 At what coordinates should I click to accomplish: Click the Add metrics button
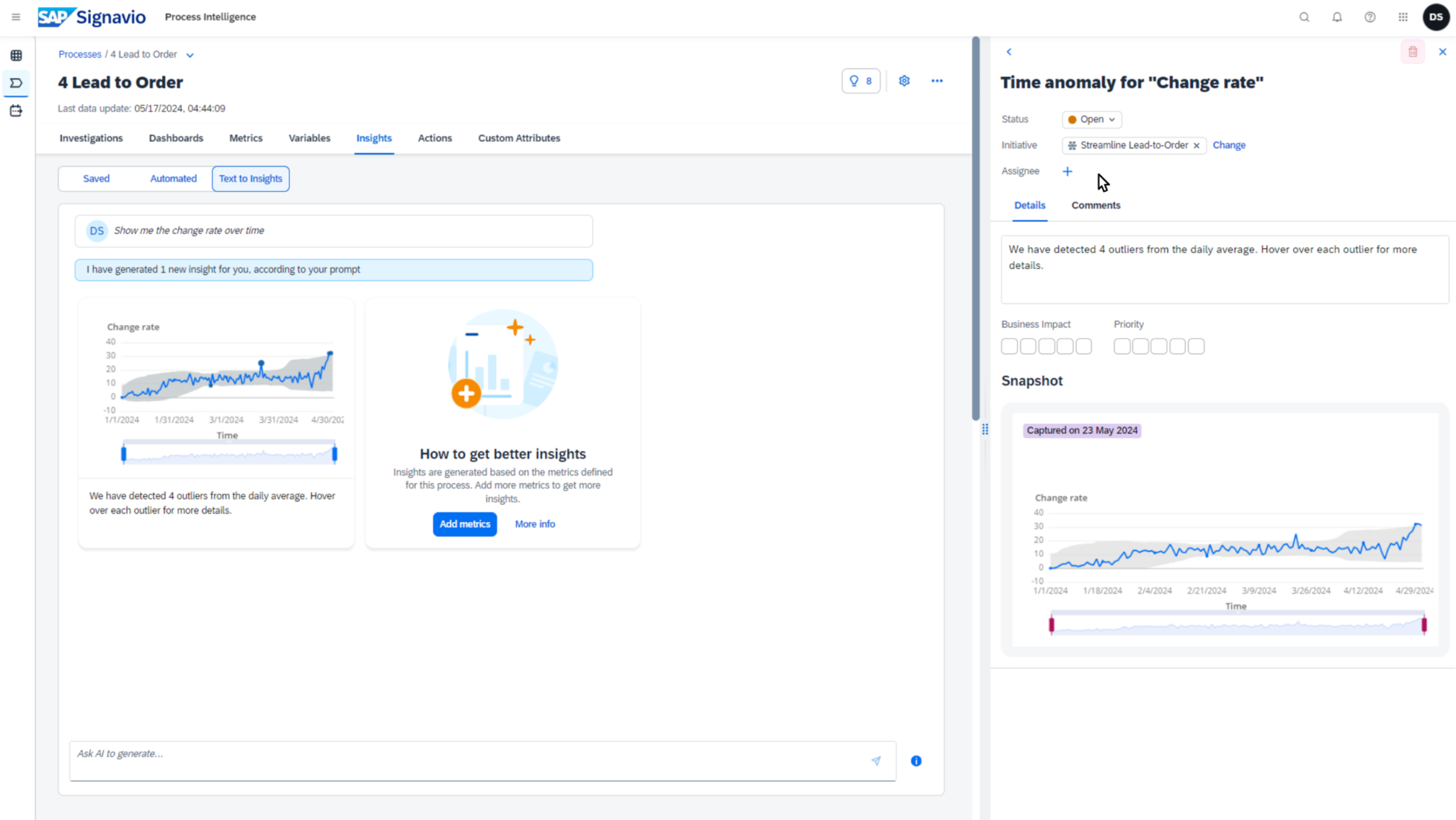click(464, 524)
